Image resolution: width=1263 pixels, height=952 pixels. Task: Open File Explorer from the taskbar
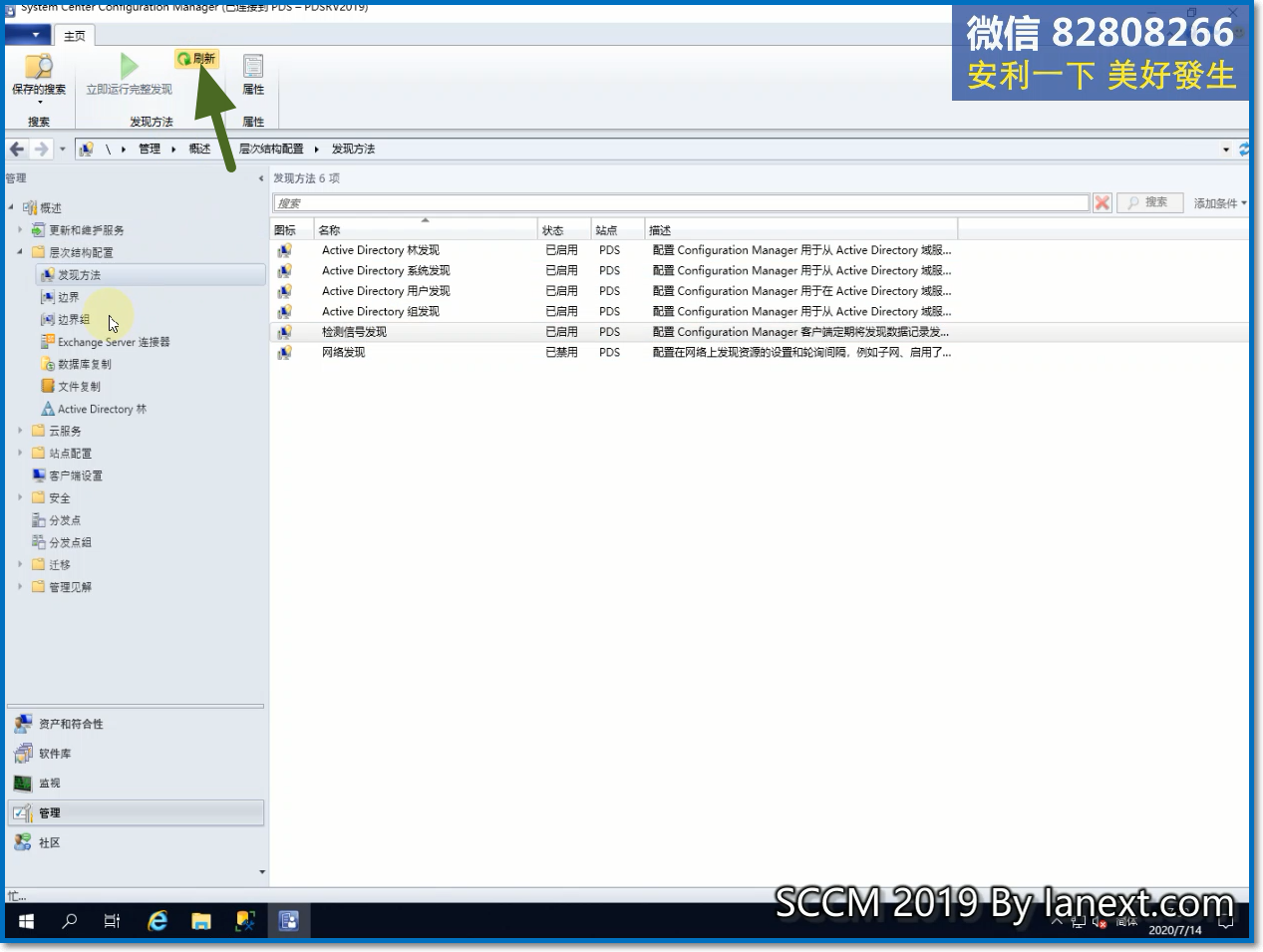[x=201, y=921]
